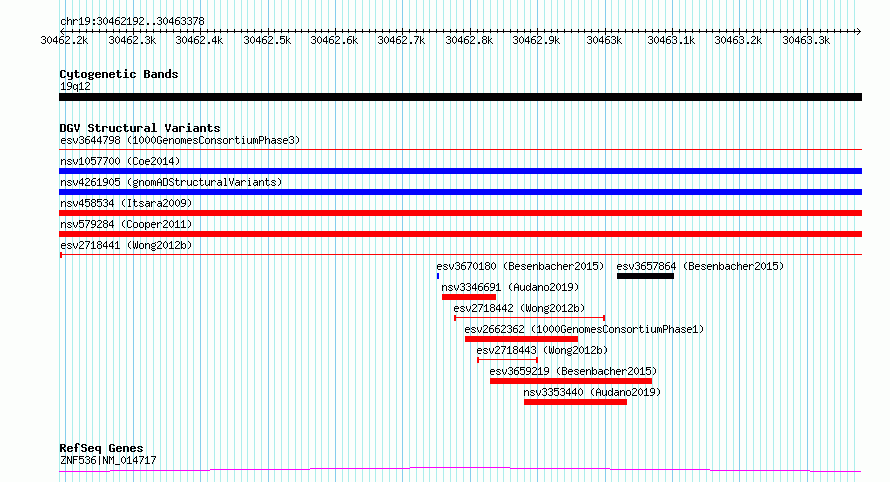Click the red esv2662362 variant bar

point(521,339)
